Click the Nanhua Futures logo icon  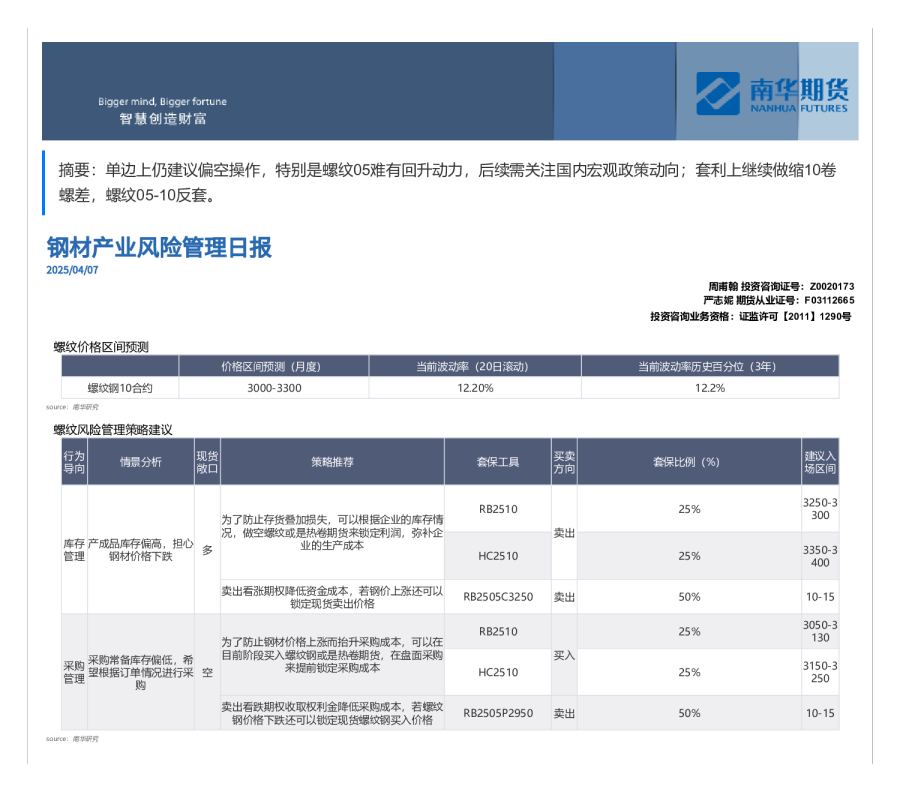[717, 93]
